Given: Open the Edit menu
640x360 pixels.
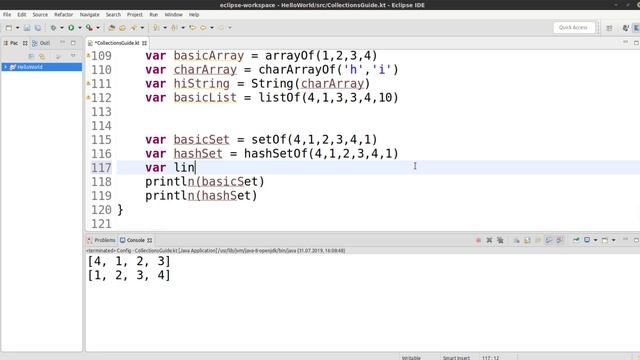Looking at the screenshot, I should (22, 14).
